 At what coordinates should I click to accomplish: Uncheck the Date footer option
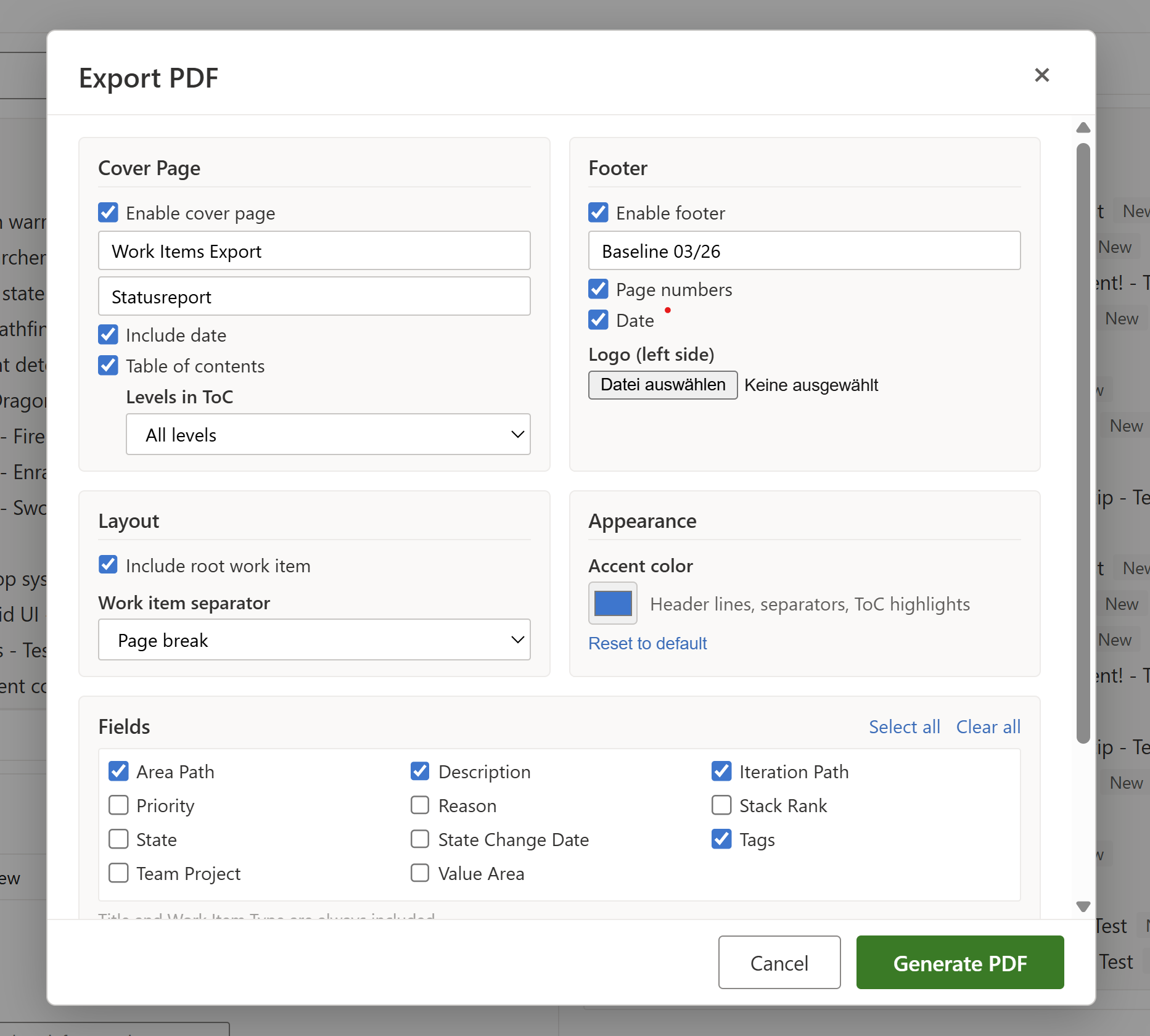(598, 319)
